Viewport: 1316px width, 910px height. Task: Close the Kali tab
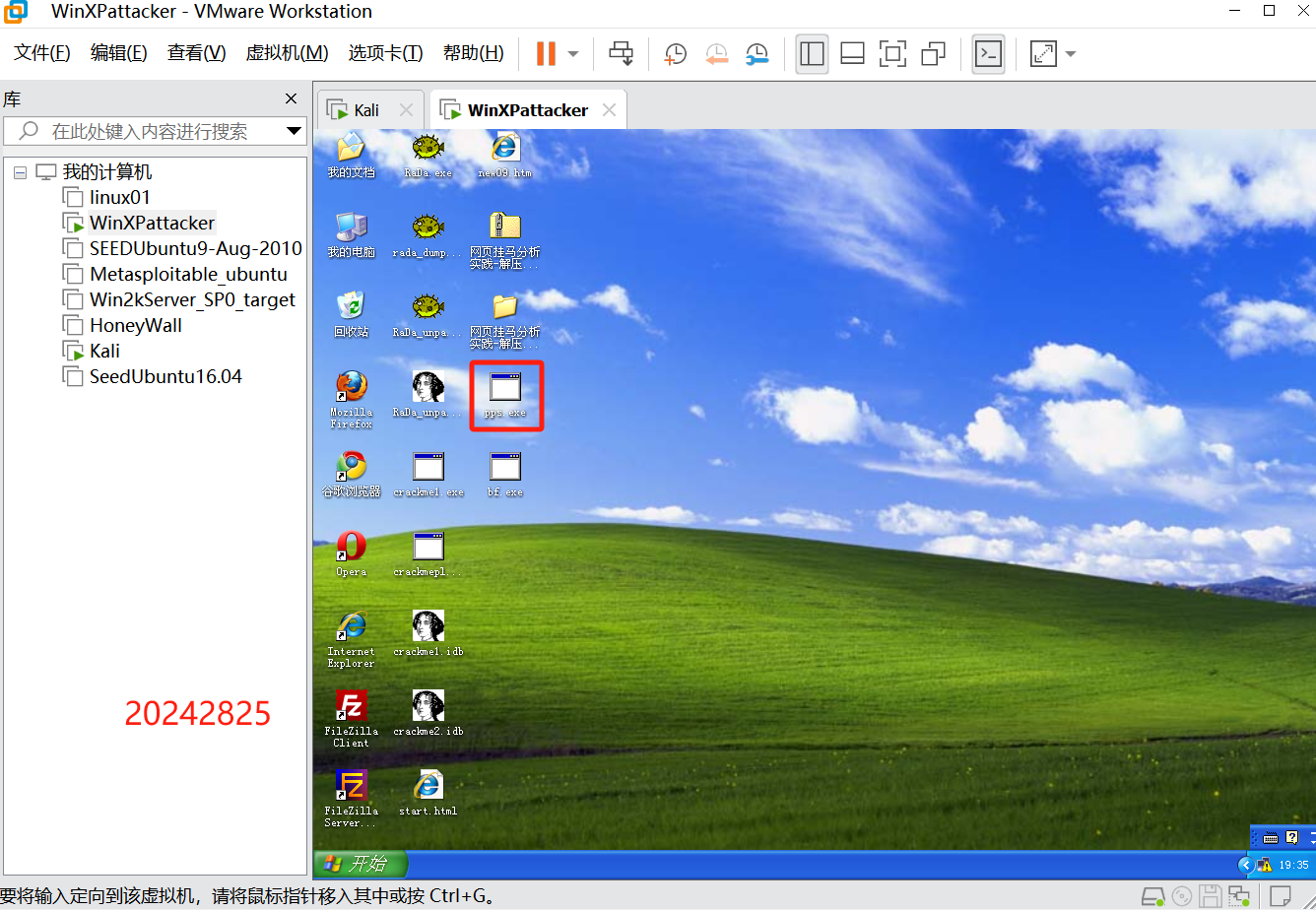pos(406,110)
